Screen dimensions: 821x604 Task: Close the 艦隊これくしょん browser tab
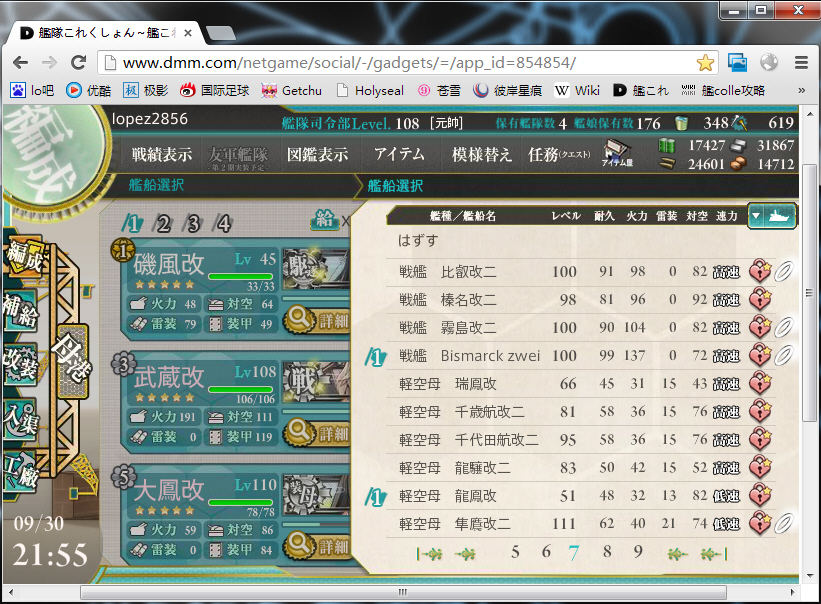pos(188,33)
